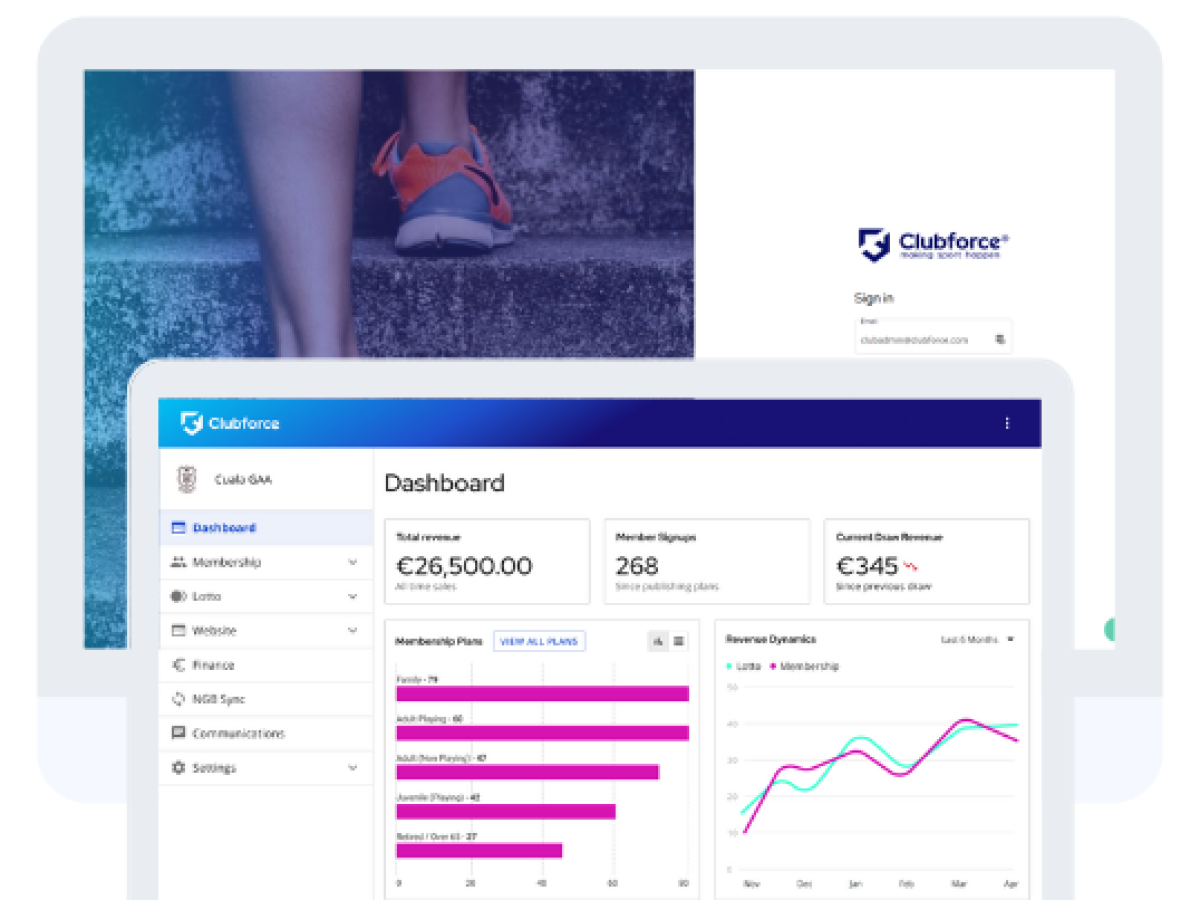The width and height of the screenshot is (1200, 900).
Task: Click the copy icon in Email field
Action: pyautogui.click(x=999, y=340)
